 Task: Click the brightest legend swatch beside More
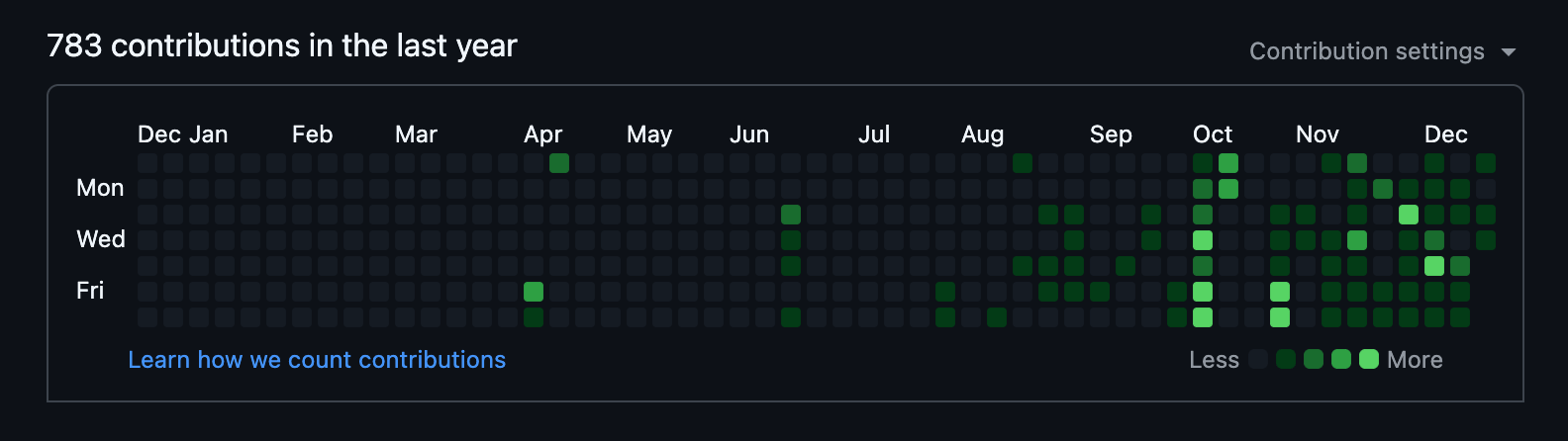(1369, 359)
